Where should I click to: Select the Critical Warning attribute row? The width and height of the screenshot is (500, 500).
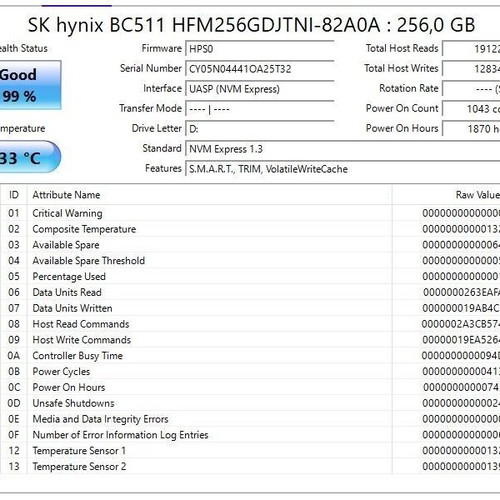pyautogui.click(x=250, y=213)
